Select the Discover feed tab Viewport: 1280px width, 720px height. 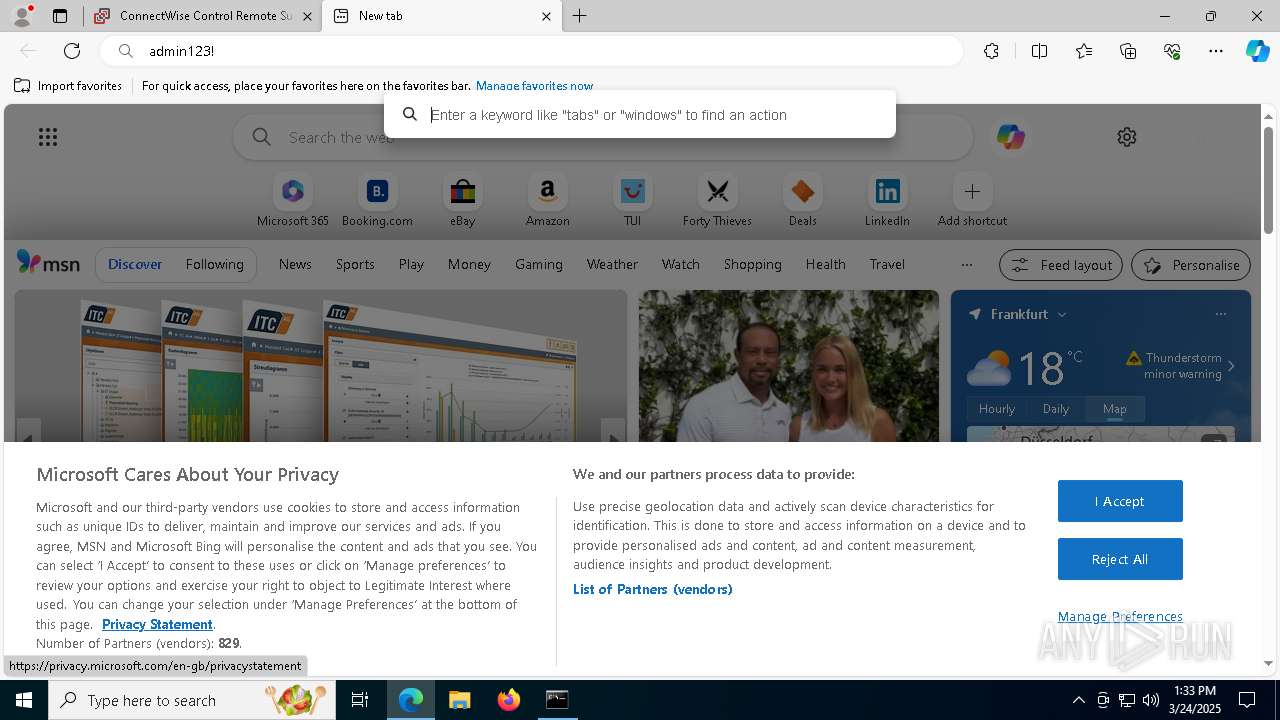coord(135,264)
